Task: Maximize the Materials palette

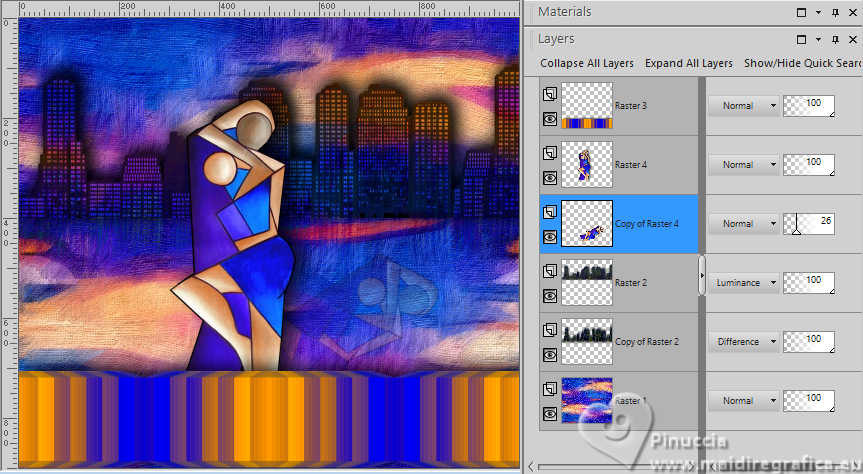Action: click(x=801, y=12)
